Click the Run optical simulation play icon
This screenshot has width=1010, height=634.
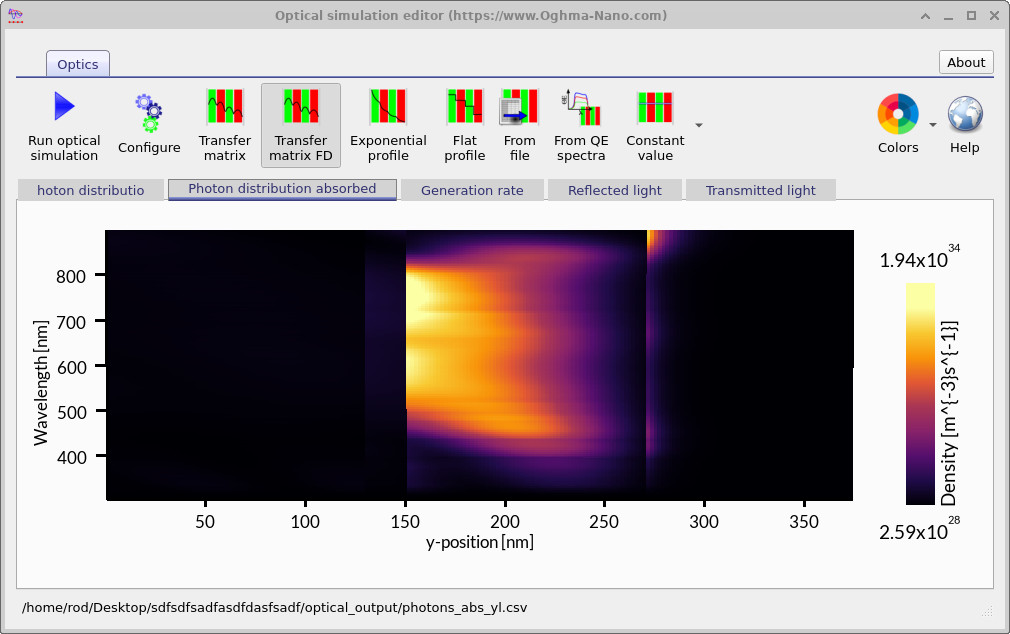pyautogui.click(x=64, y=107)
